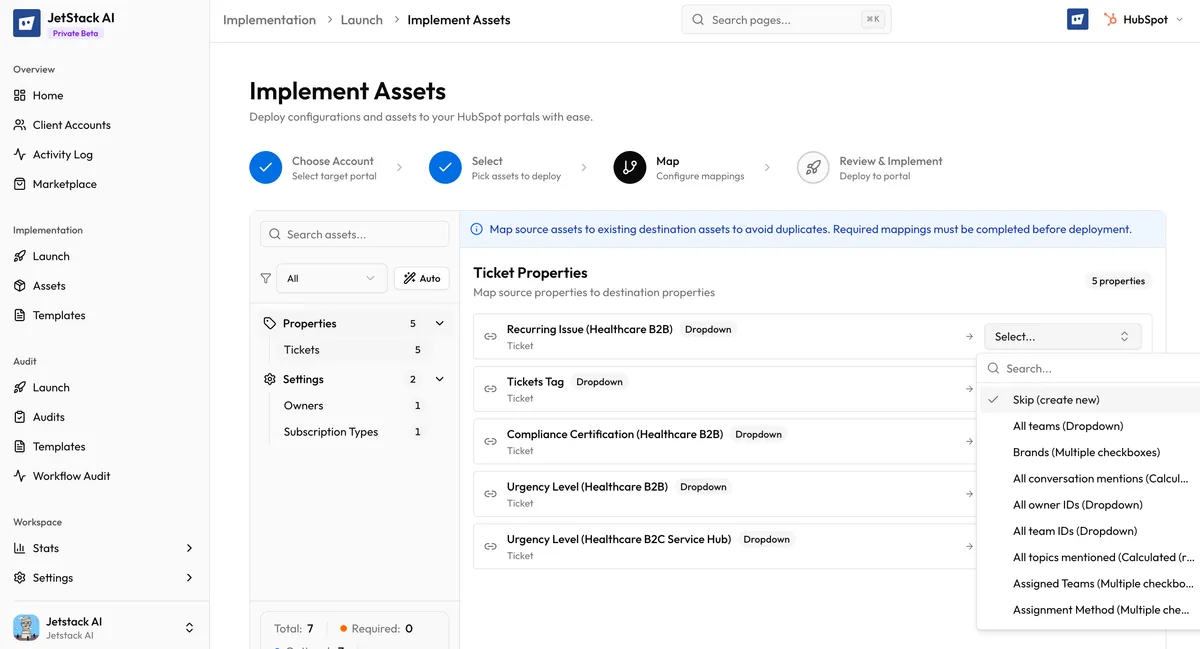
Task: Collapse the Properties section
Action: [438, 322]
